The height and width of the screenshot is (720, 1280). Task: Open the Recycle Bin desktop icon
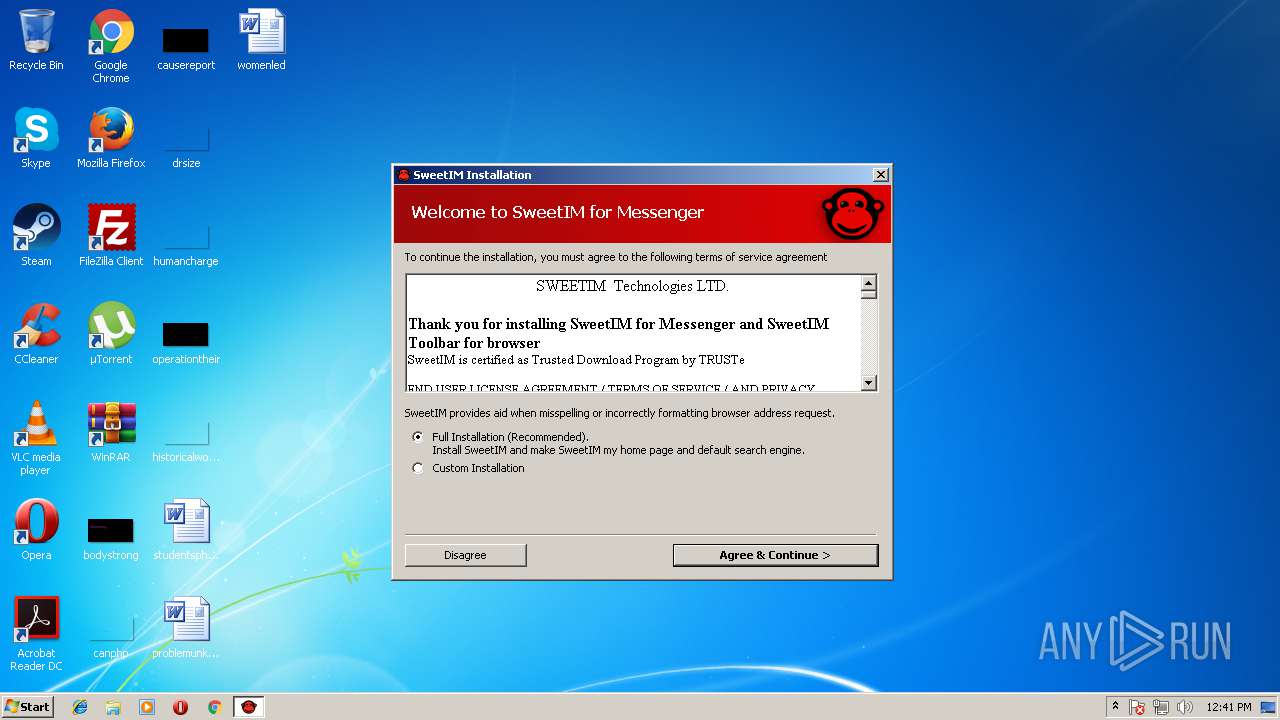click(36, 41)
